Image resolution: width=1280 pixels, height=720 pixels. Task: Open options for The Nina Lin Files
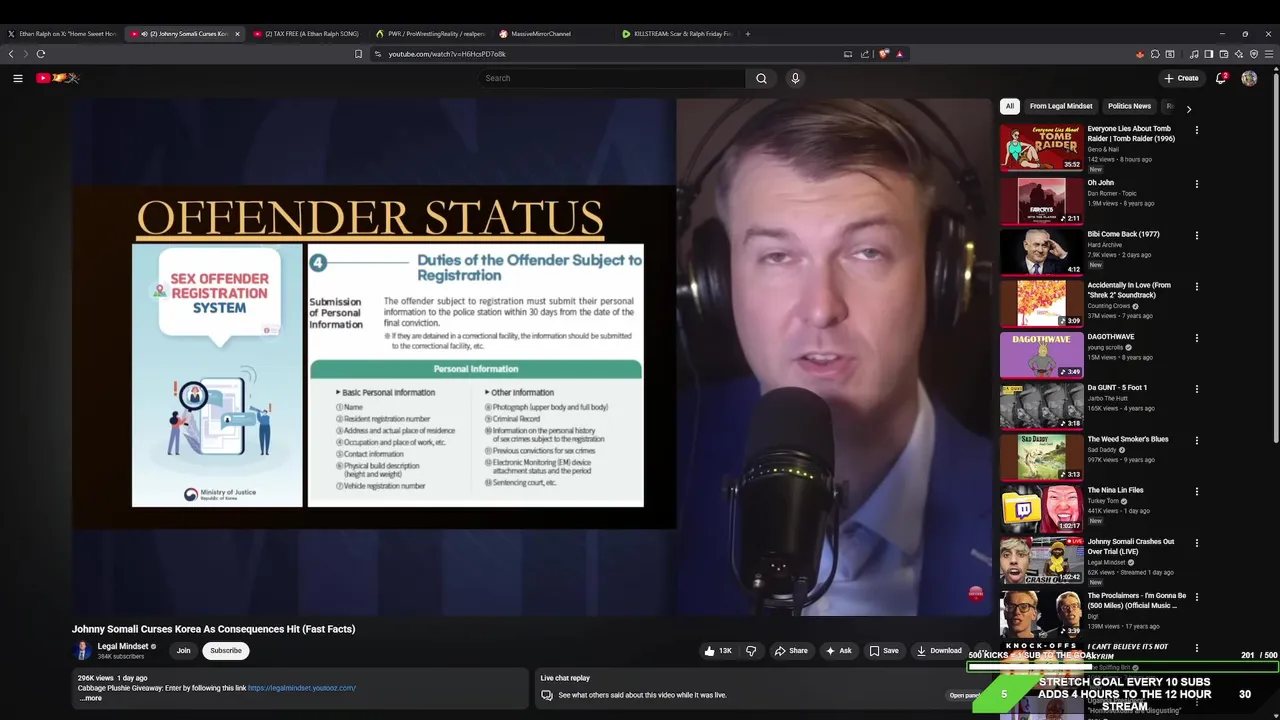coord(1196,492)
